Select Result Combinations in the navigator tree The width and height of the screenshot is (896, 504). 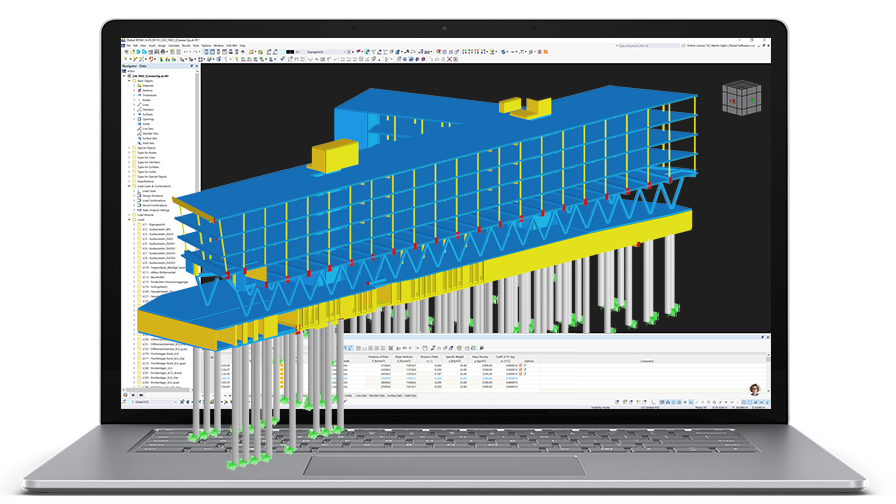point(155,205)
